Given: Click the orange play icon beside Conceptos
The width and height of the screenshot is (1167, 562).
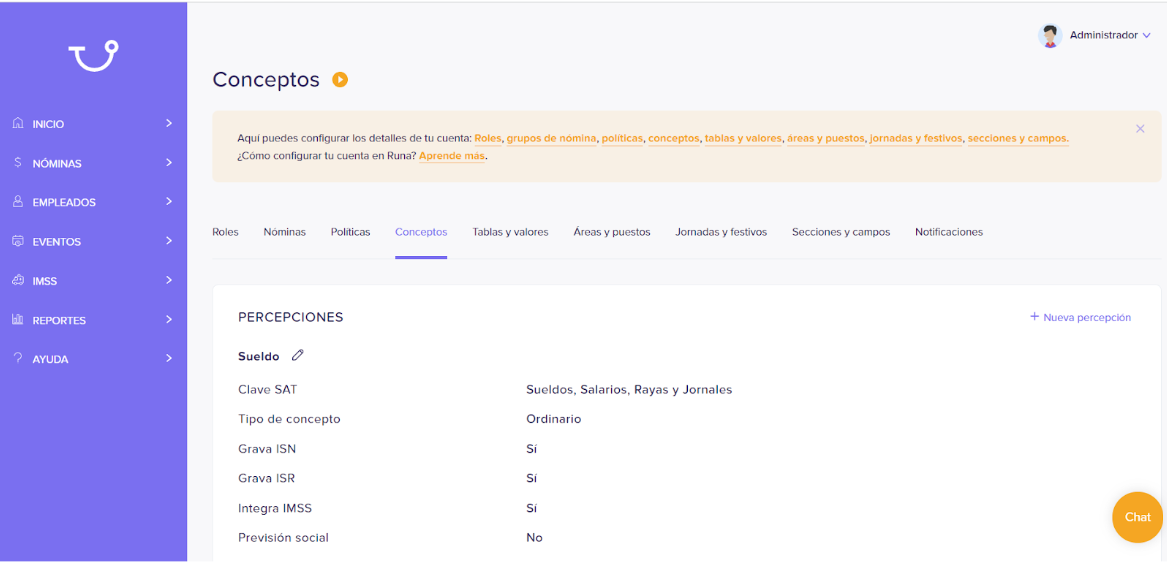Looking at the screenshot, I should click(x=340, y=80).
